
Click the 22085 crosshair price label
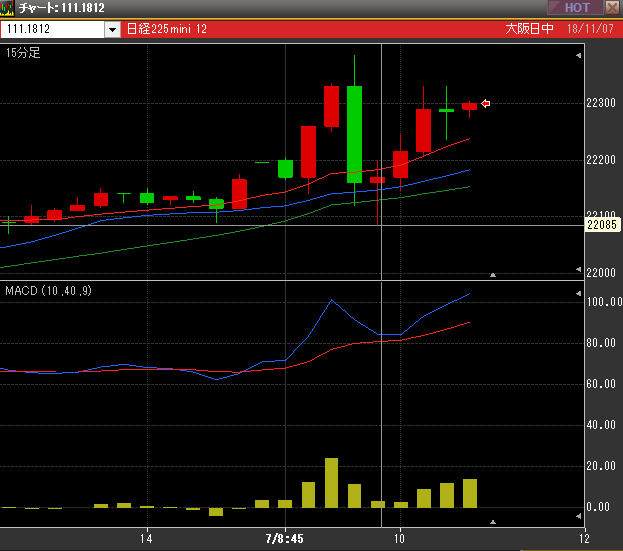point(602,225)
